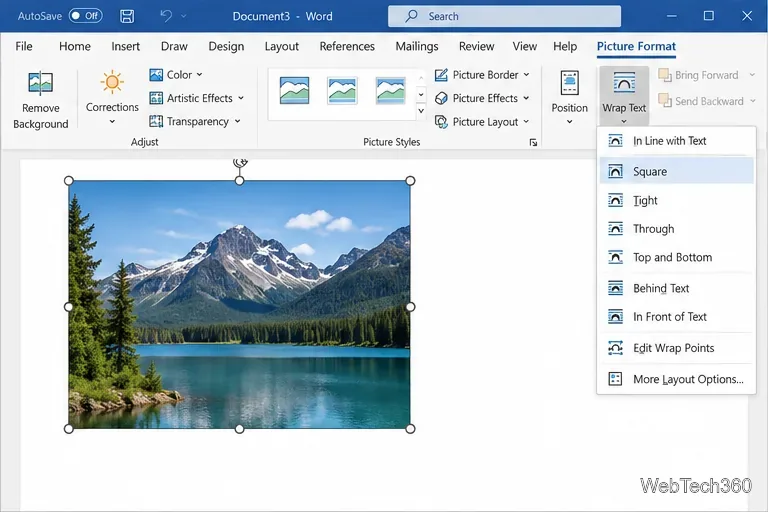Choose Square from the wrap menu
The image size is (768, 512).
click(676, 171)
